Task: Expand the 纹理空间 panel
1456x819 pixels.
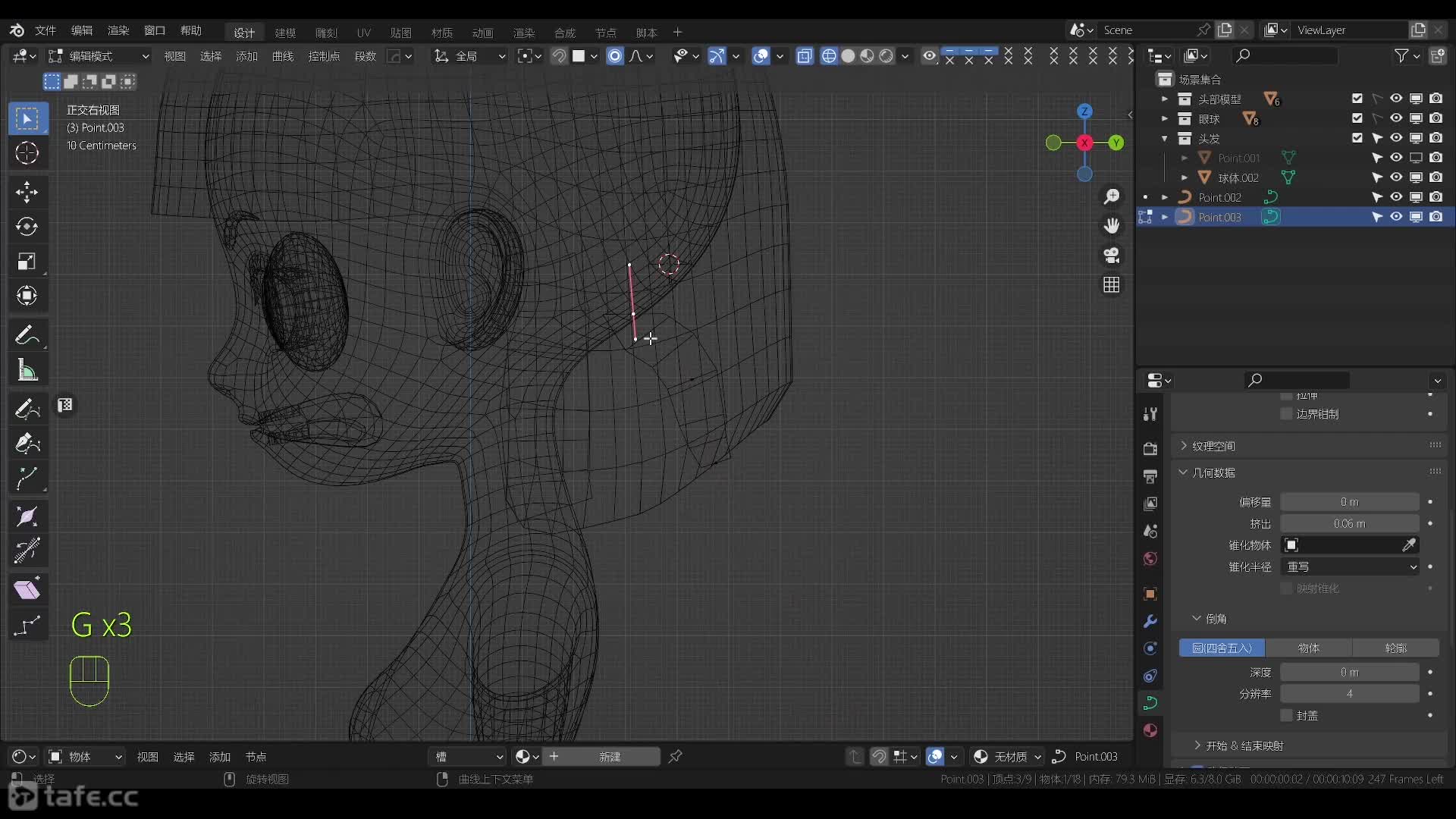Action: pos(1213,446)
